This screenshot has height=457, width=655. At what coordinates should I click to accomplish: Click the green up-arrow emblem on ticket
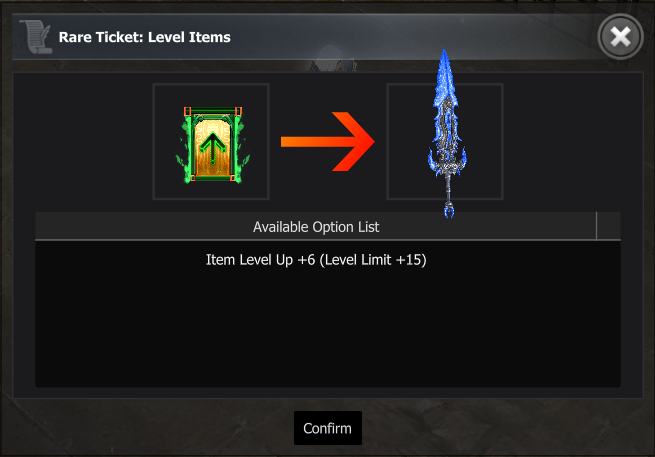[211, 149]
